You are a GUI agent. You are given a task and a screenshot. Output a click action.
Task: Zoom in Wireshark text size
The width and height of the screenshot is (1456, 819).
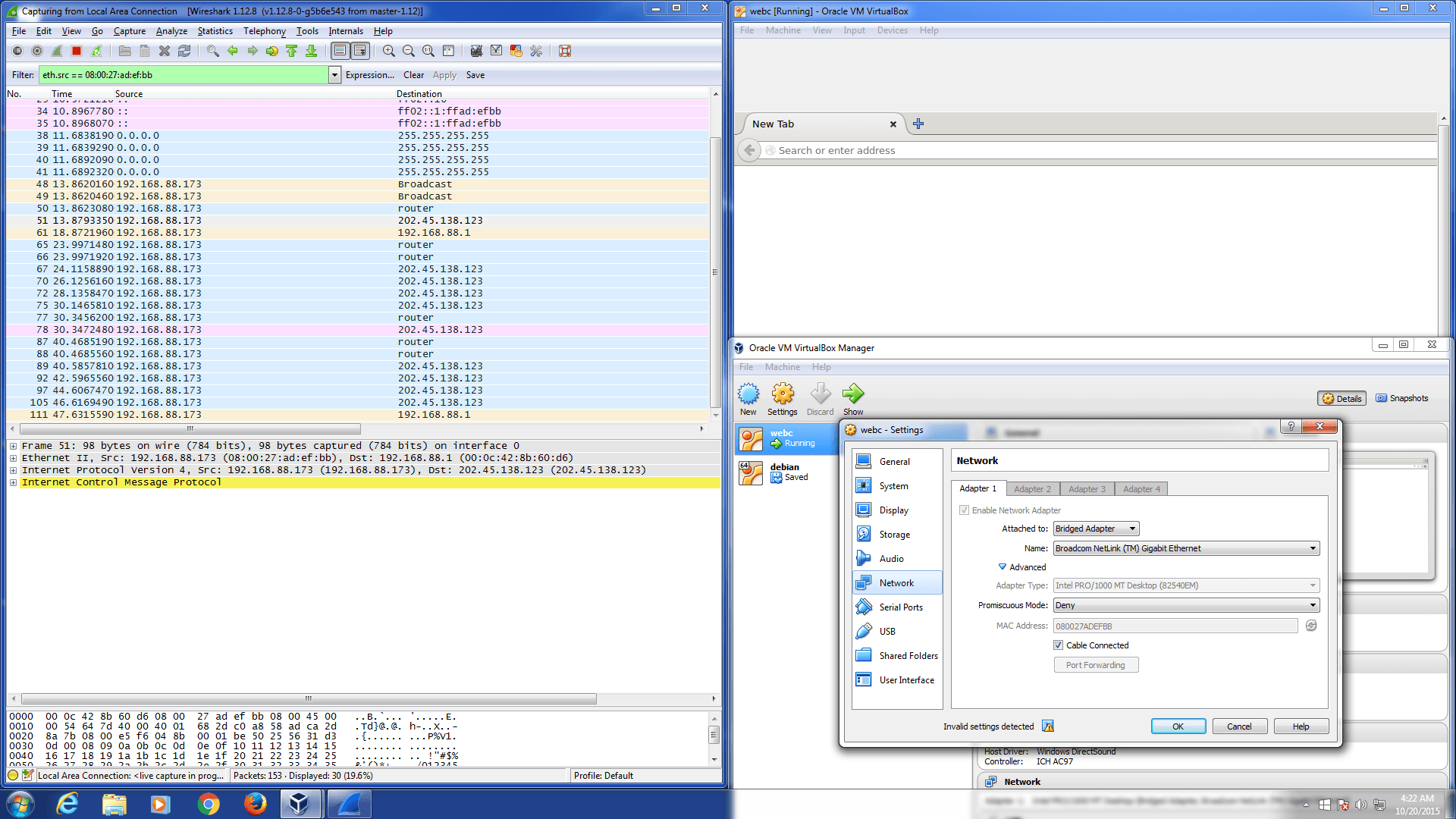[x=389, y=51]
